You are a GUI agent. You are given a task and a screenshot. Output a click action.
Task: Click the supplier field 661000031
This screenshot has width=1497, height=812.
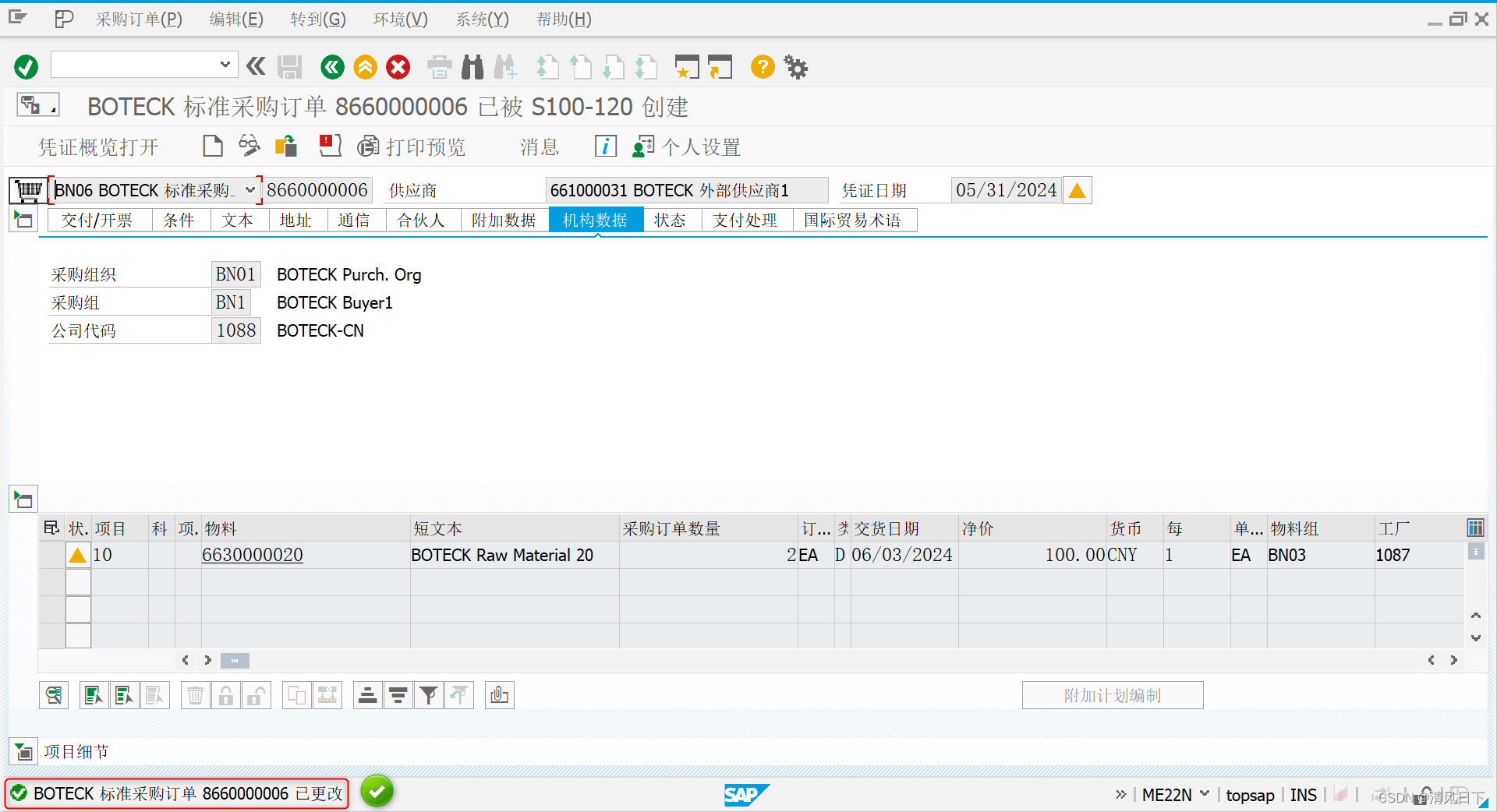686,190
